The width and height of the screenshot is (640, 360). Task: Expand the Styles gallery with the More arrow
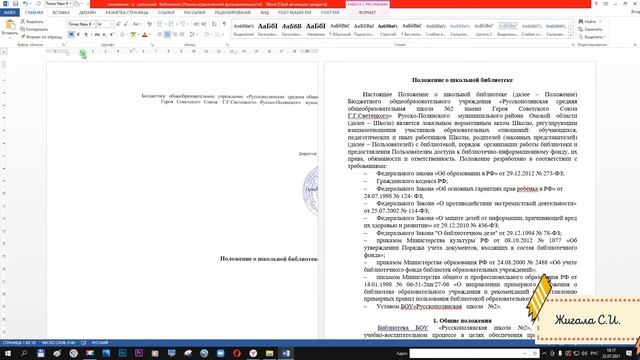point(571,36)
